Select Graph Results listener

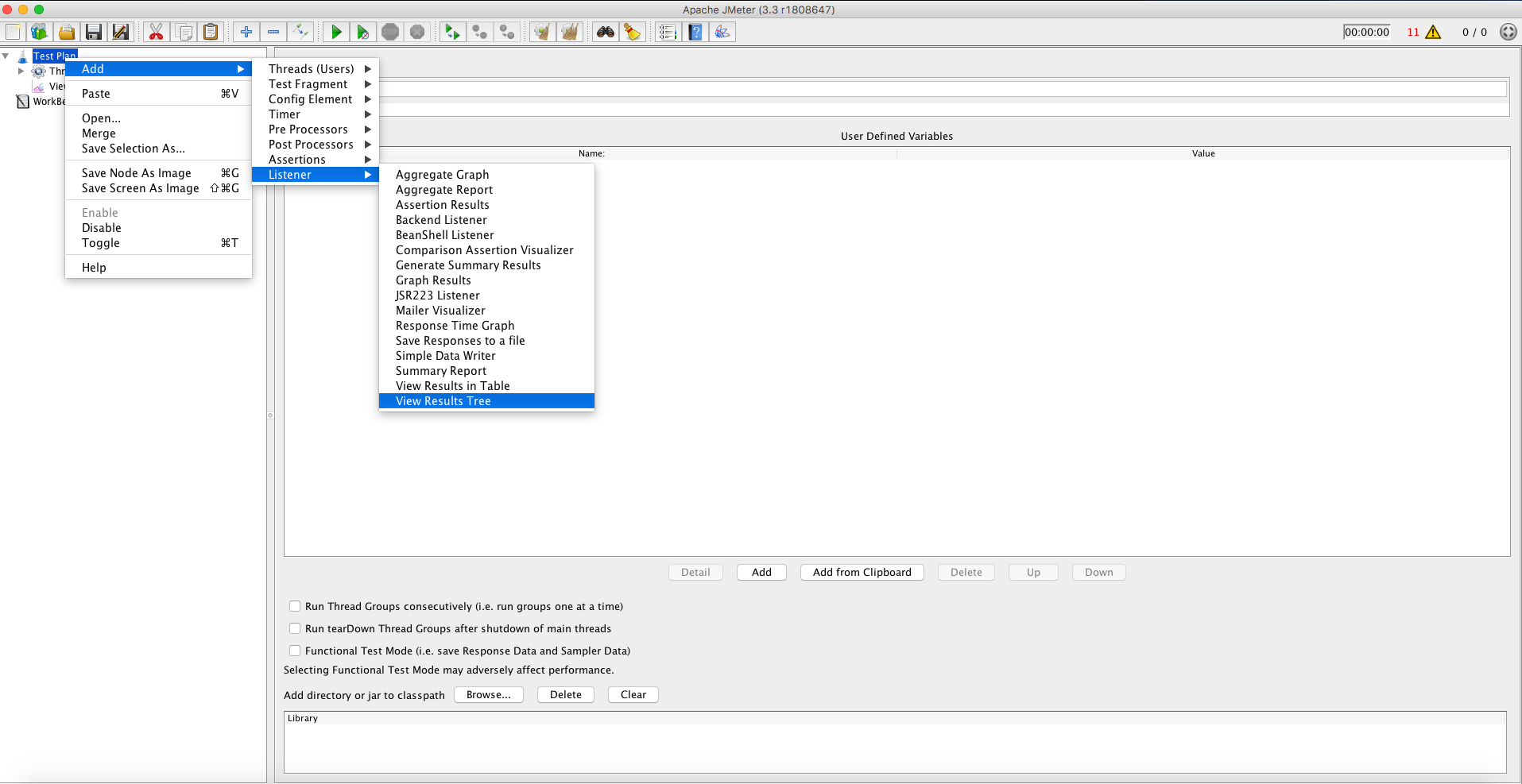[486, 280]
